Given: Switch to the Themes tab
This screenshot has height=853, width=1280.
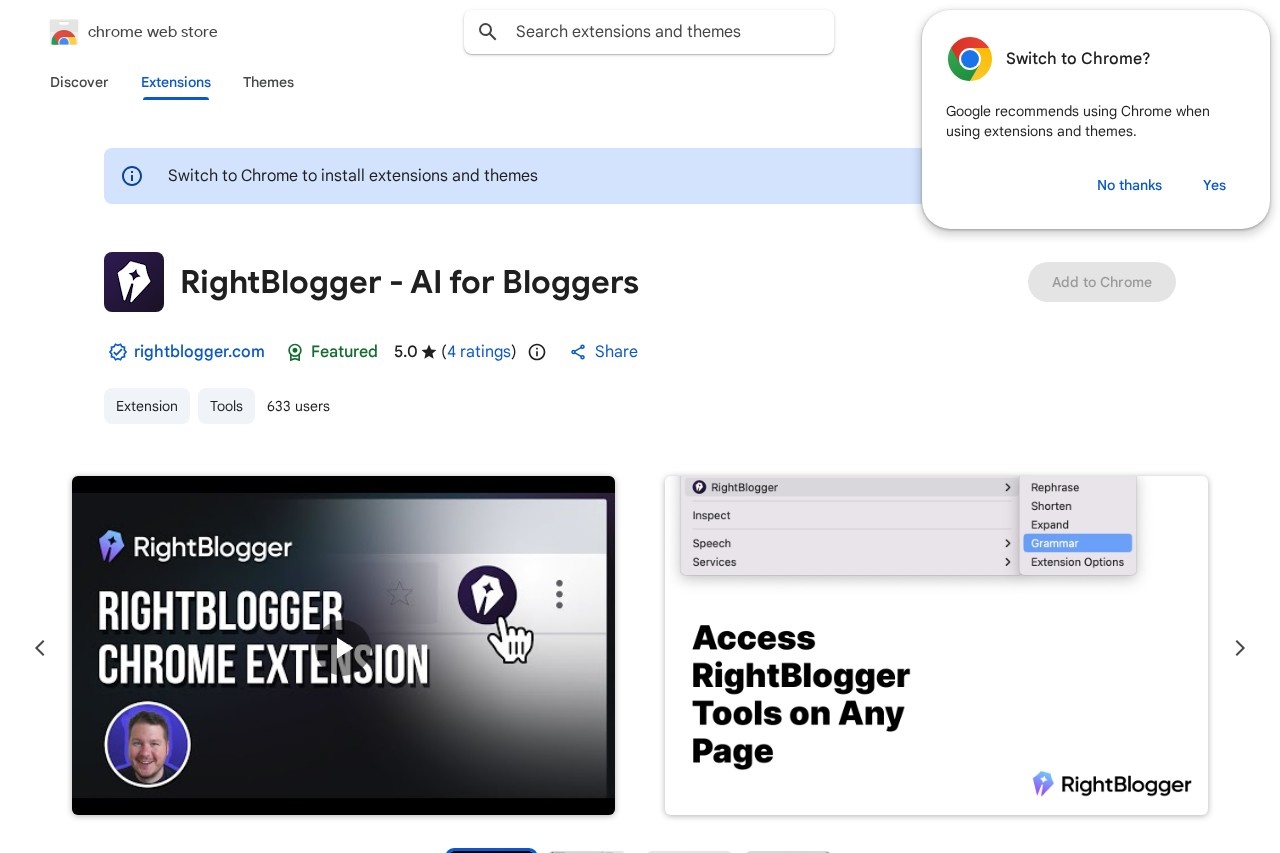Looking at the screenshot, I should (268, 82).
